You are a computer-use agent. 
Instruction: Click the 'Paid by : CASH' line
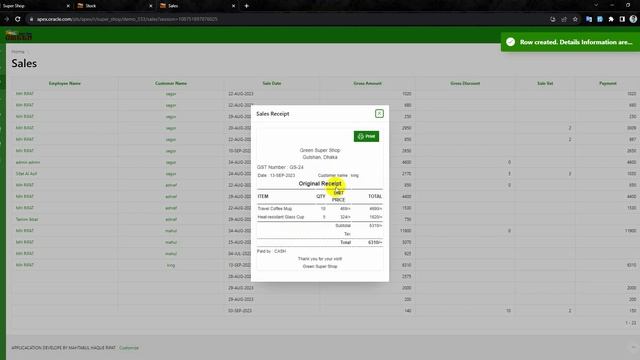[x=271, y=251]
